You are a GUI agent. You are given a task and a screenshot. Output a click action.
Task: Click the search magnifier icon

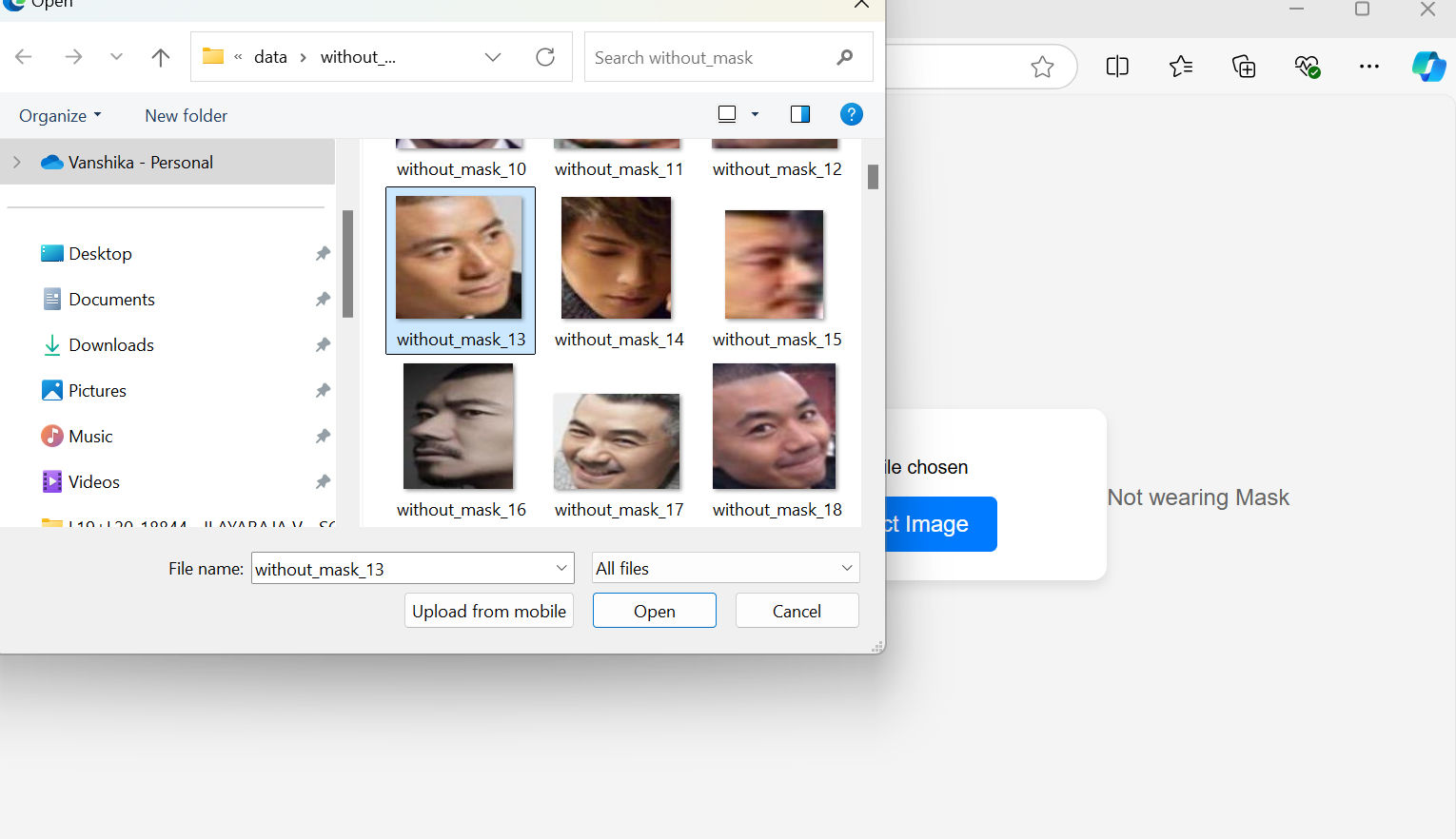pyautogui.click(x=845, y=57)
